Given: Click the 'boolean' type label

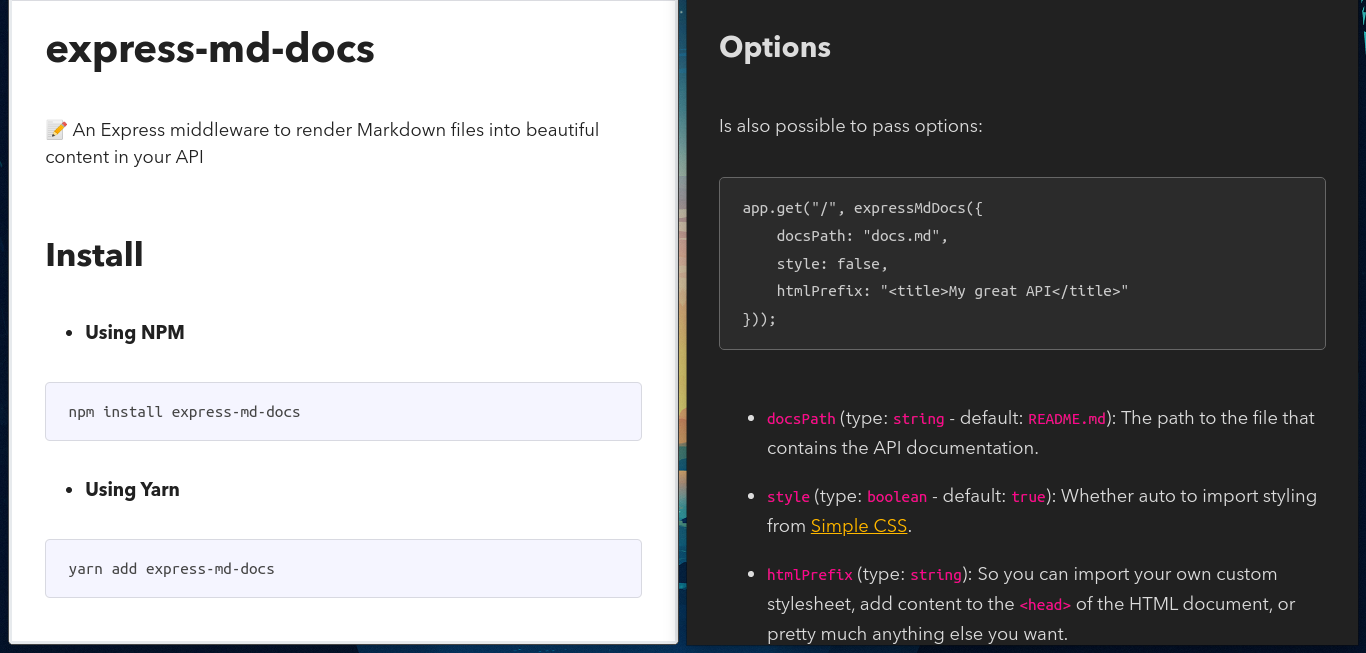Looking at the screenshot, I should click(x=897, y=497).
